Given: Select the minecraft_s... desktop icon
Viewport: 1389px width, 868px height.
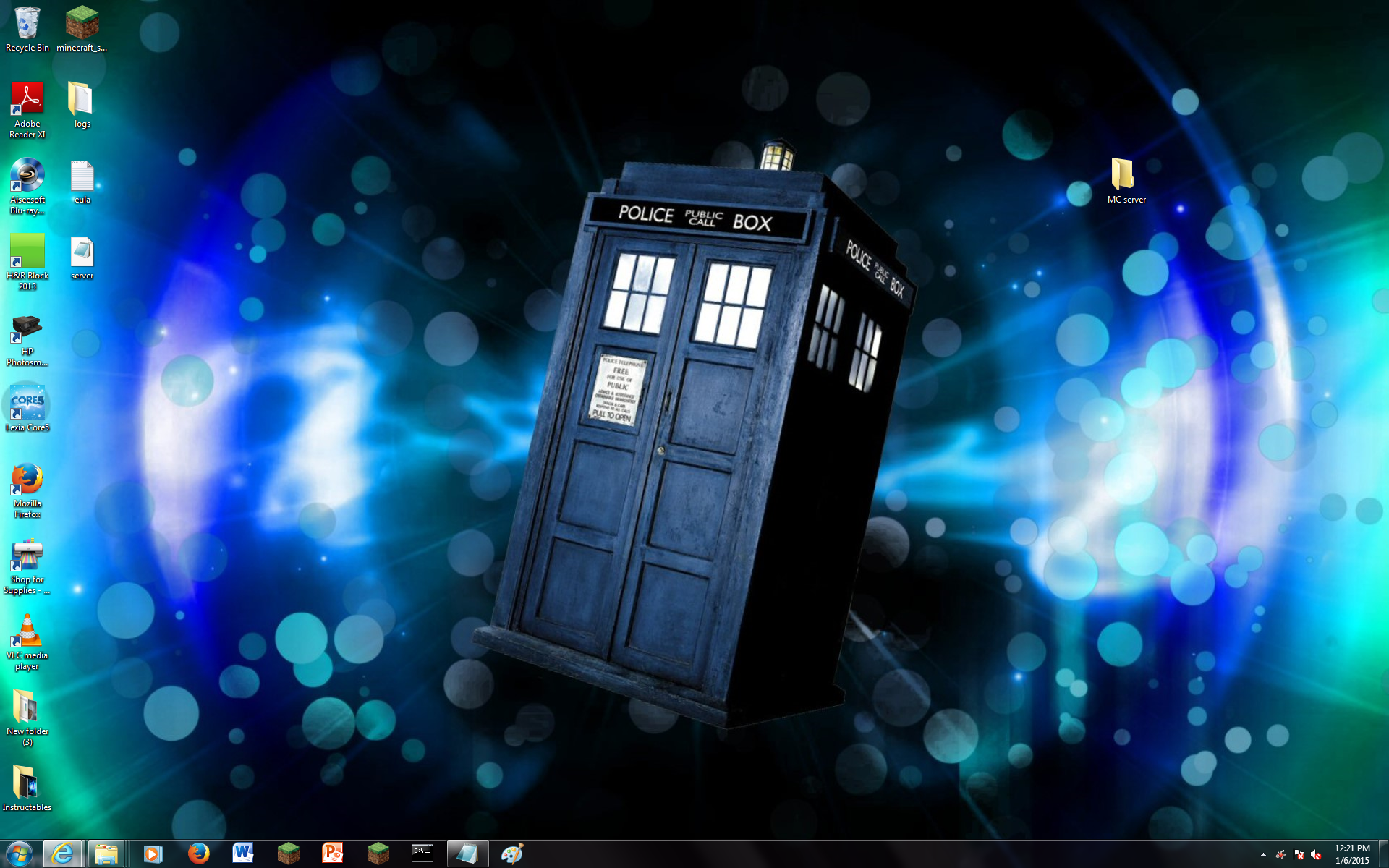Looking at the screenshot, I should [x=82, y=29].
